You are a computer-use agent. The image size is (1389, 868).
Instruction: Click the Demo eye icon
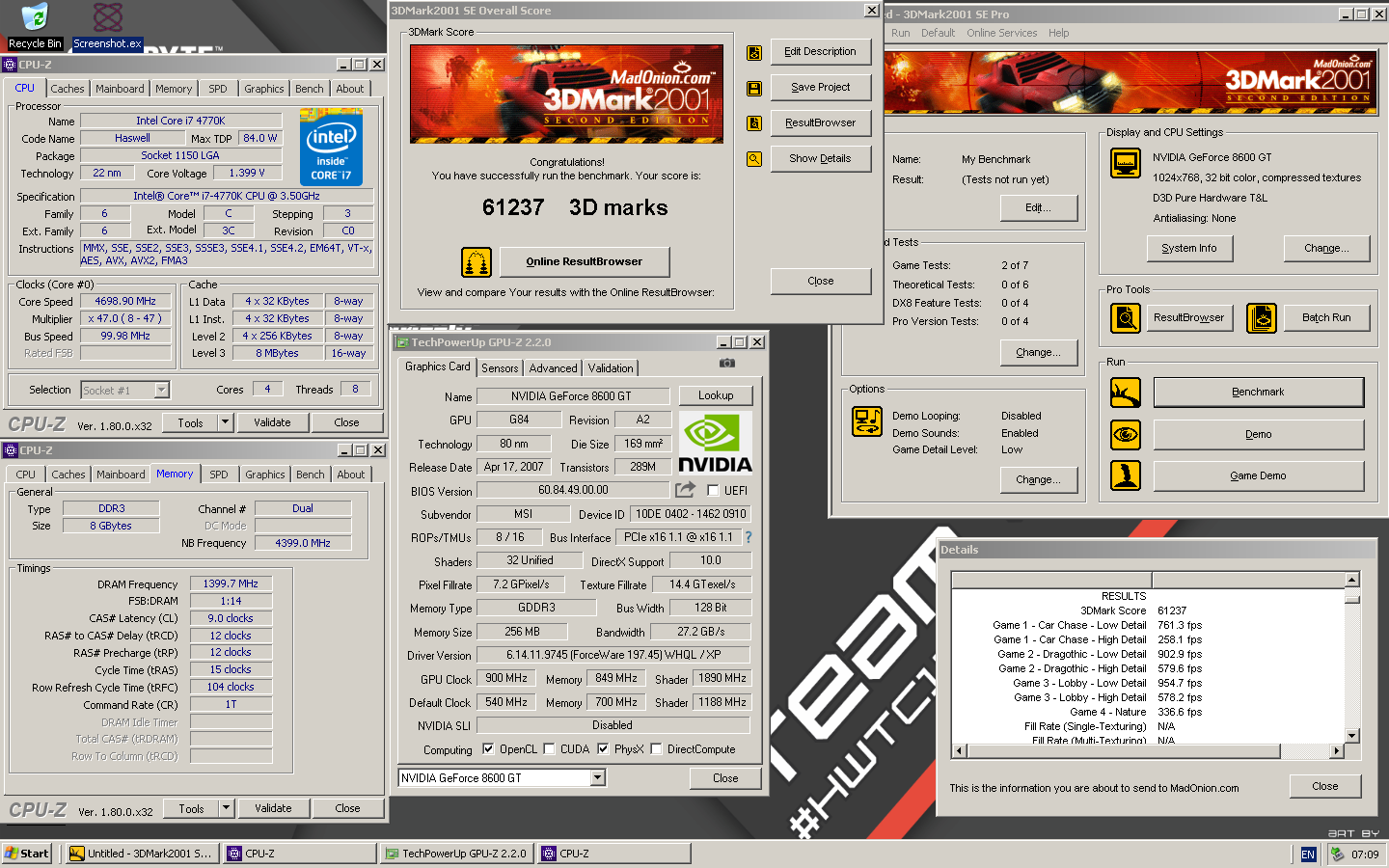click(1125, 435)
